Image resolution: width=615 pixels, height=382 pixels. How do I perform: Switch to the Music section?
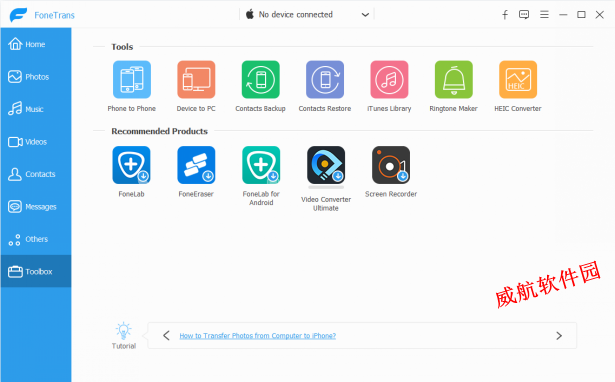point(36,109)
